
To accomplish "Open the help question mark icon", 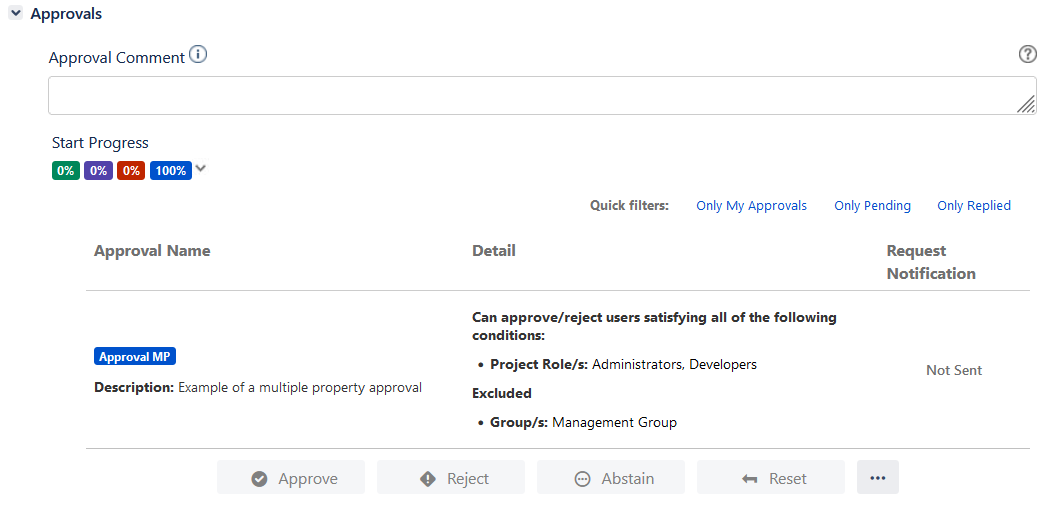I will (1027, 55).
